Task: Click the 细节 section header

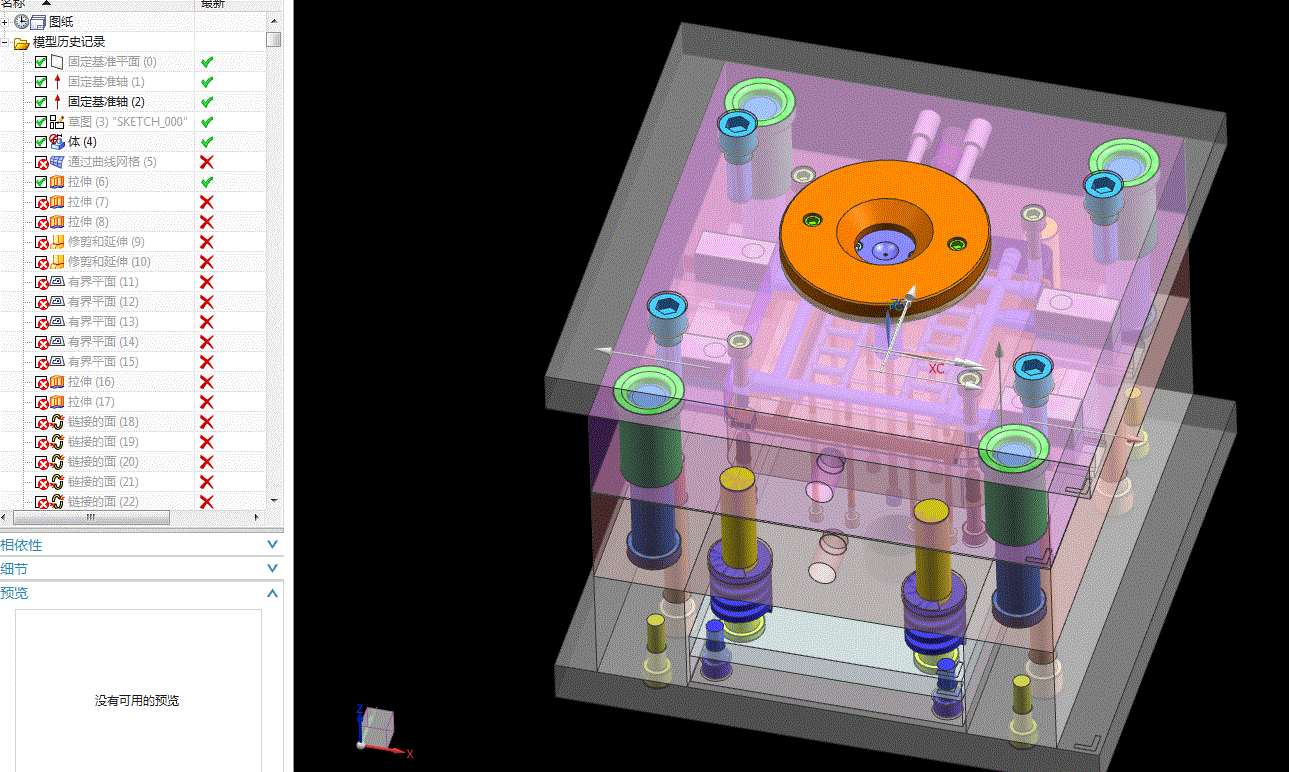Action: [x=142, y=569]
